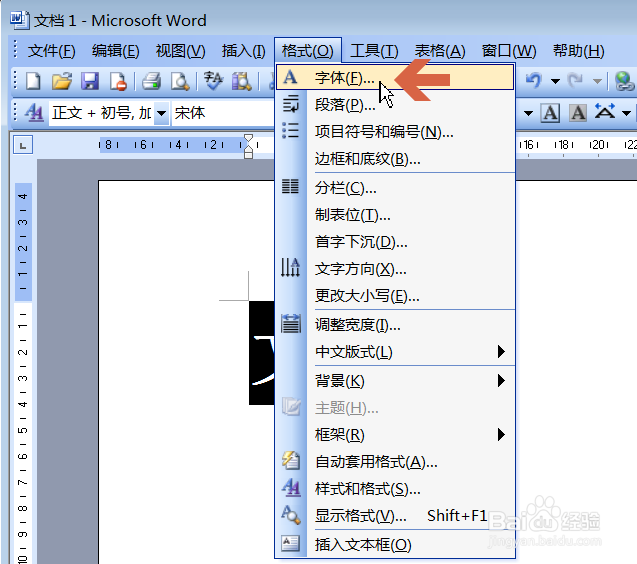This screenshot has width=637, height=564.
Task: Click the ruler tab-stop selector box
Action: point(23,145)
